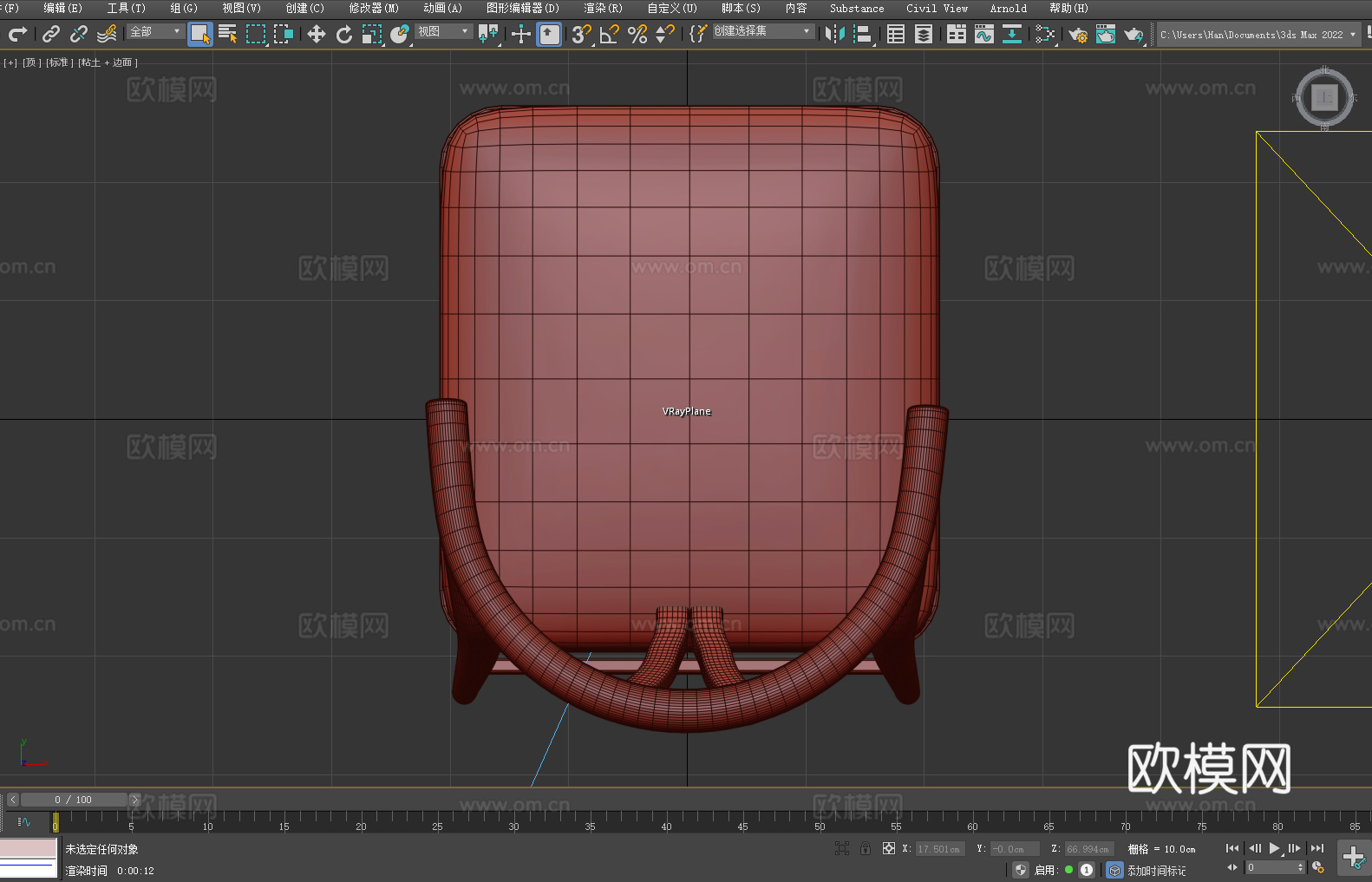
Task: Open 创建选择集 named selection dropdown
Action: (762, 31)
